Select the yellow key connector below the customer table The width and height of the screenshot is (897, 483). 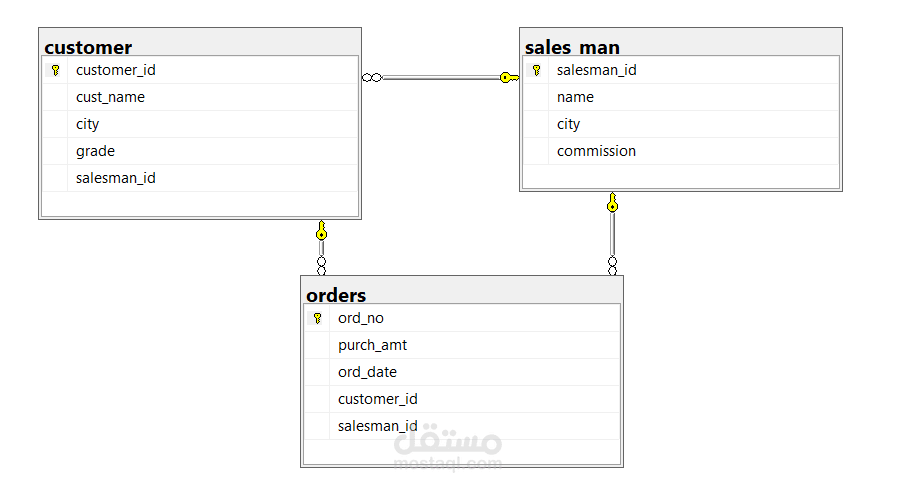(x=321, y=232)
